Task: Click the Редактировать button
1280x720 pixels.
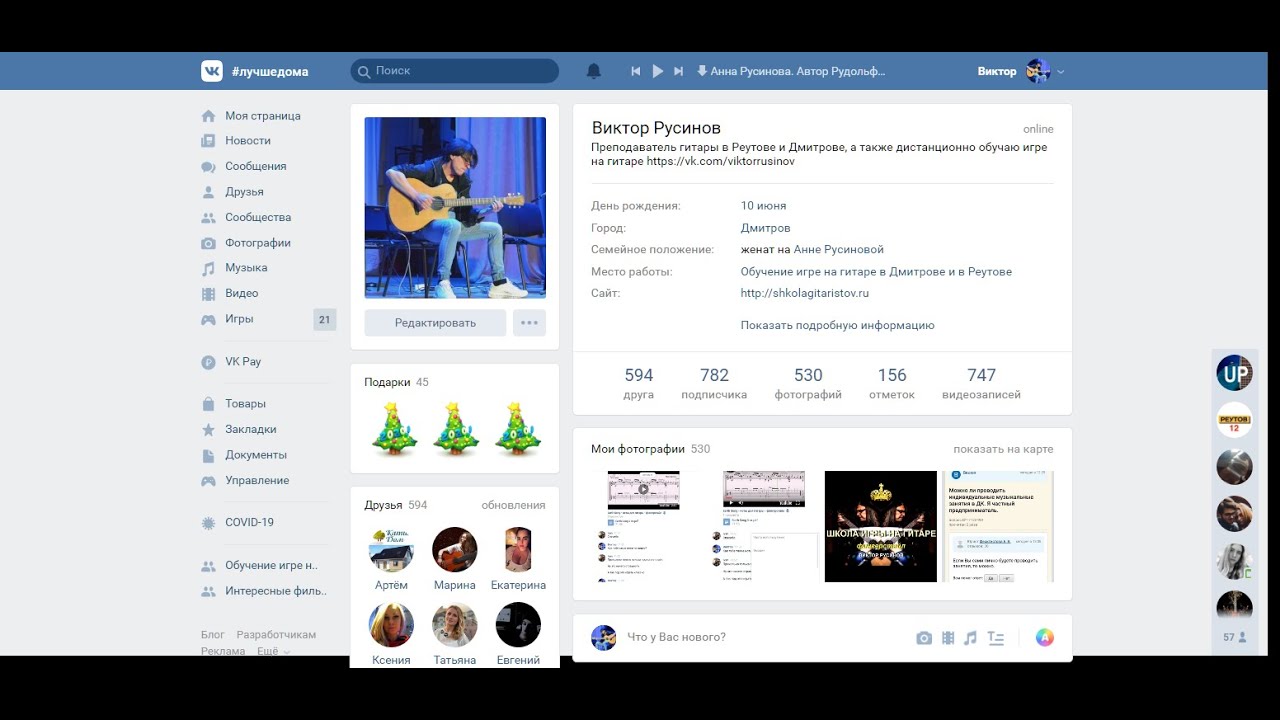Action: click(435, 323)
